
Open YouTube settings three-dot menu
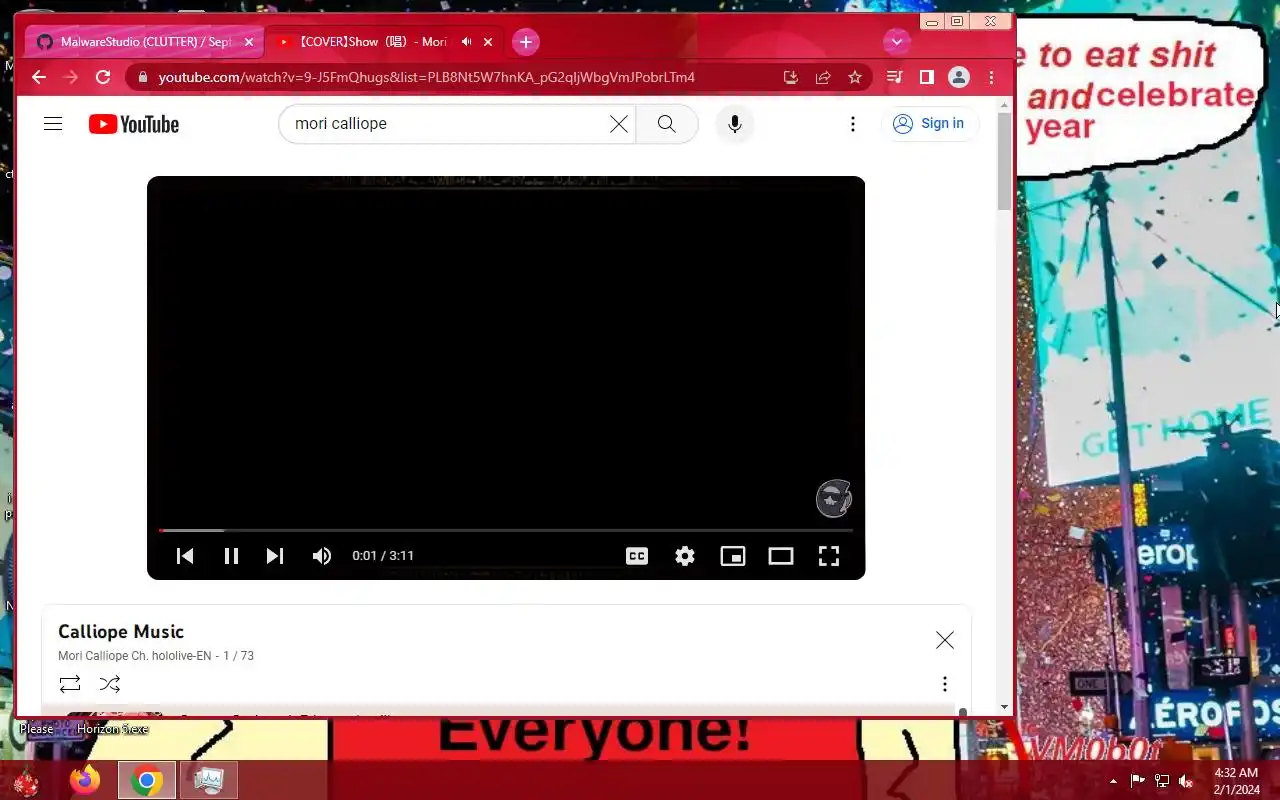pyautogui.click(x=853, y=124)
